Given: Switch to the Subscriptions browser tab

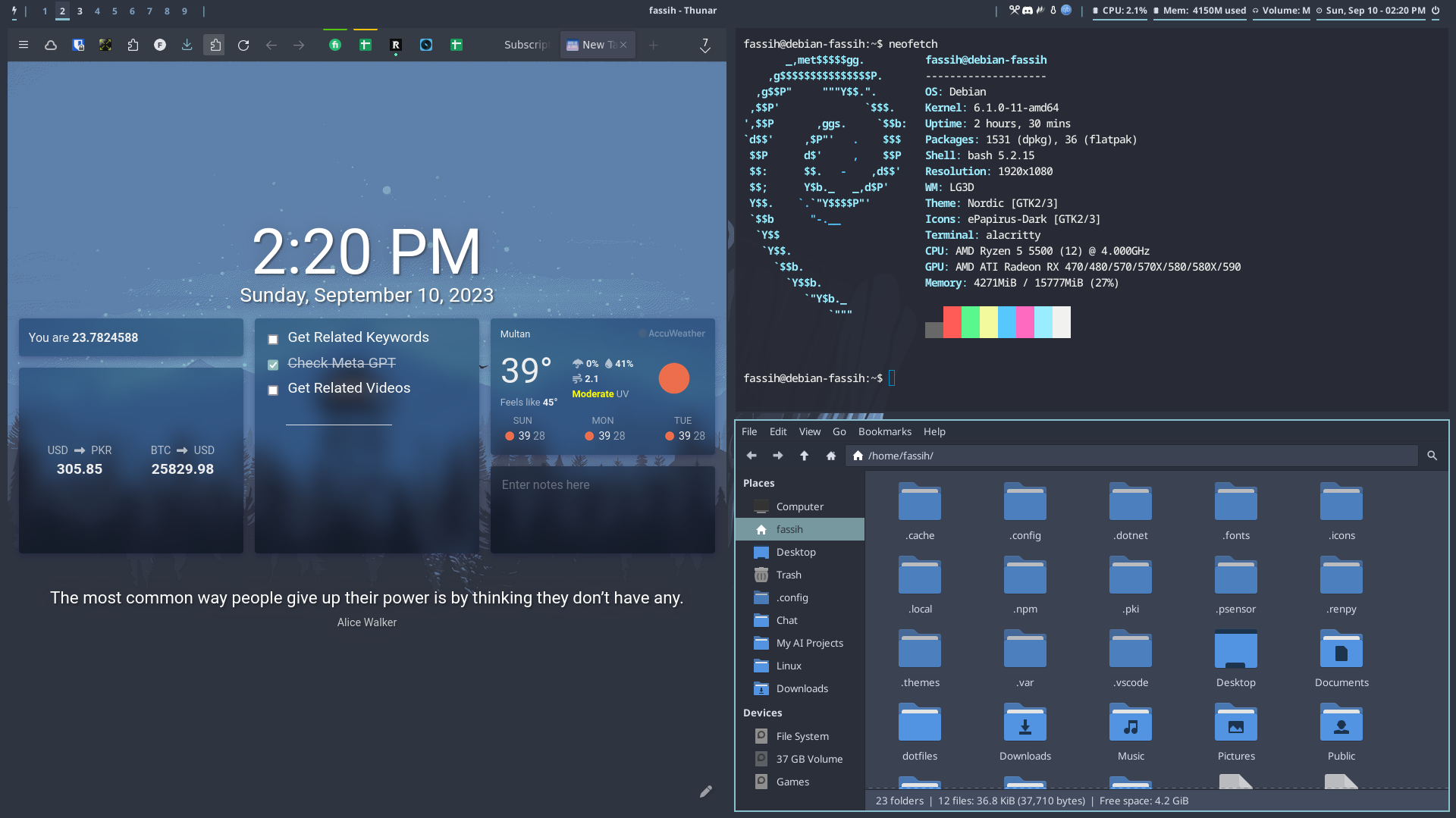Looking at the screenshot, I should 526,45.
